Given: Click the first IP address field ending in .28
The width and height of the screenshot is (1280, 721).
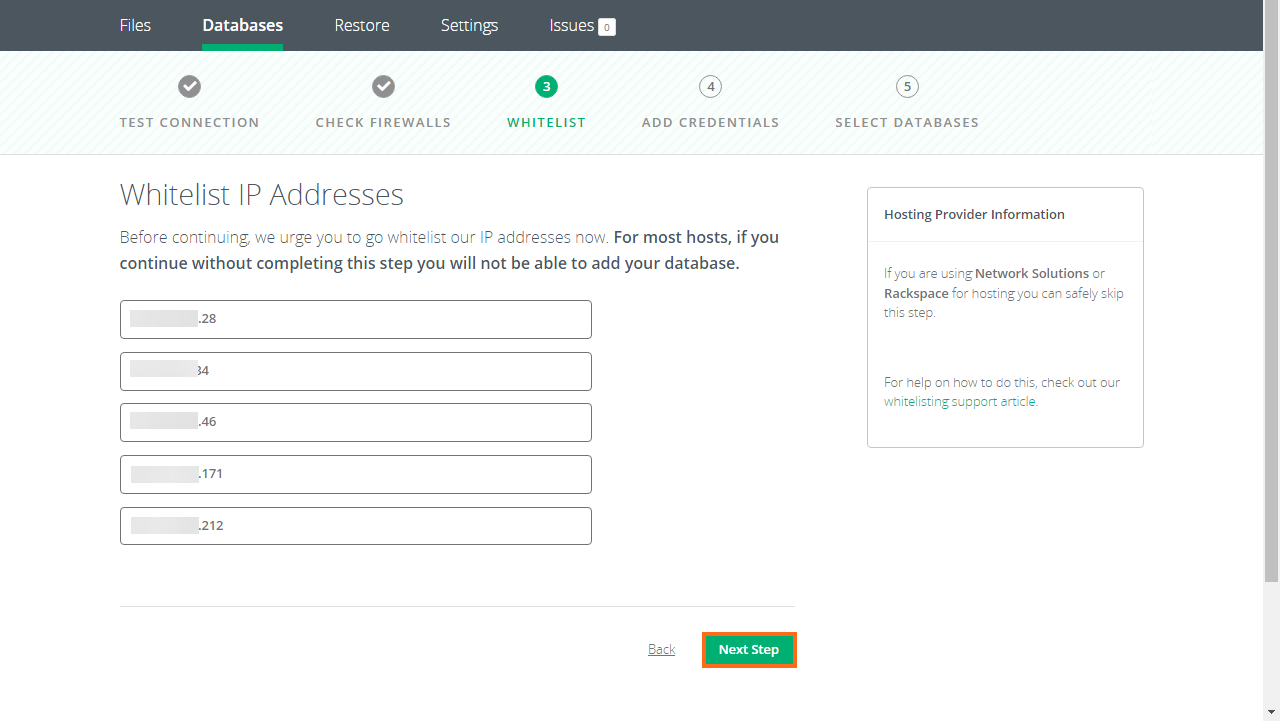Looking at the screenshot, I should pyautogui.click(x=356, y=319).
